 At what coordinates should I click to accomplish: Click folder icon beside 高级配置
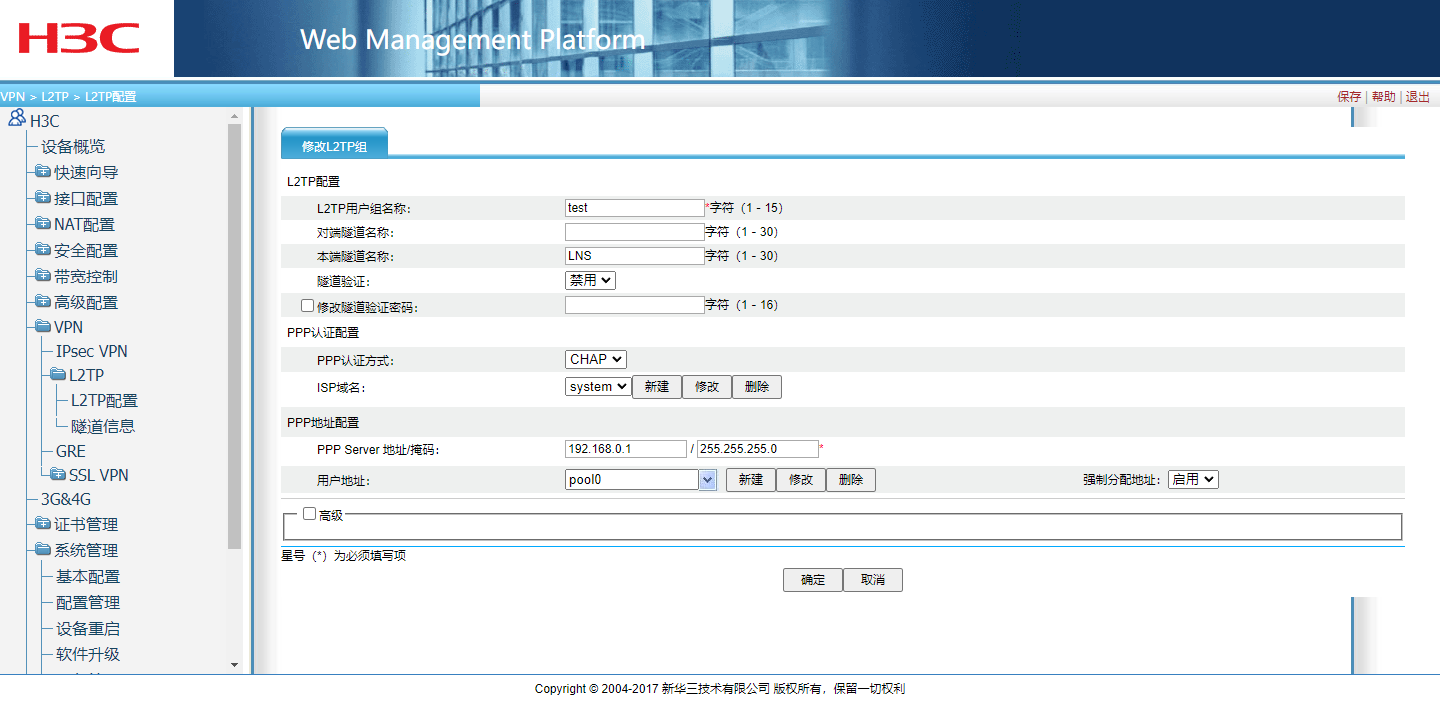[42, 302]
